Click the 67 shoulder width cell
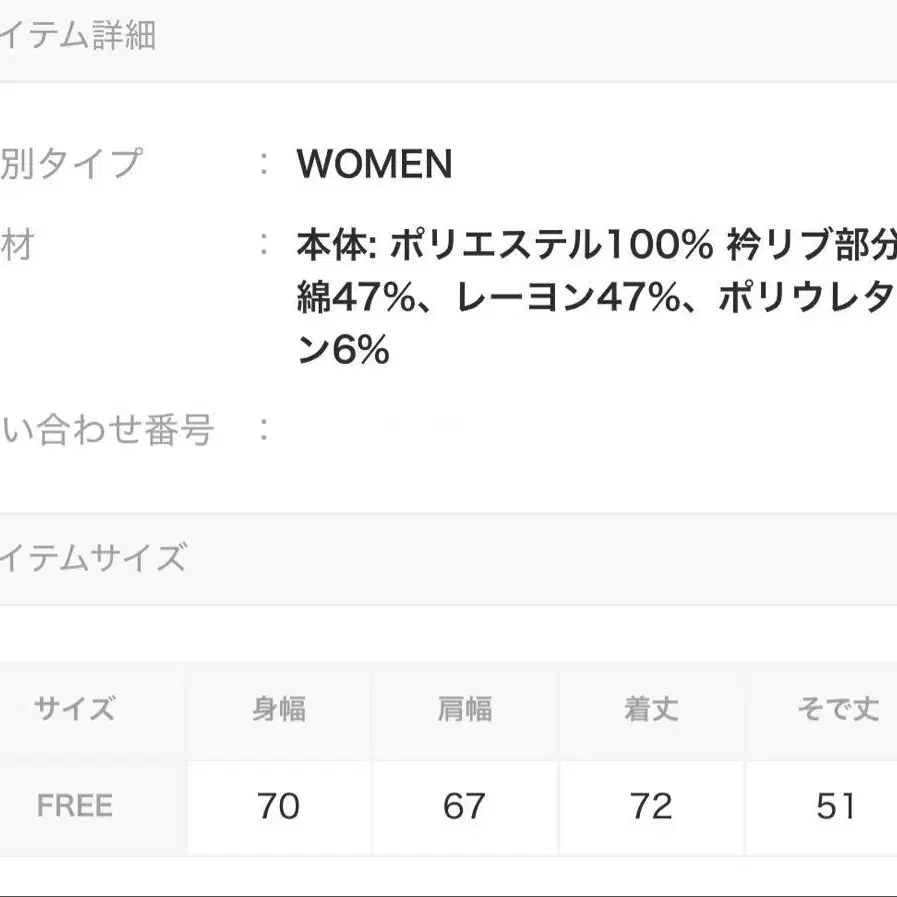 click(464, 805)
